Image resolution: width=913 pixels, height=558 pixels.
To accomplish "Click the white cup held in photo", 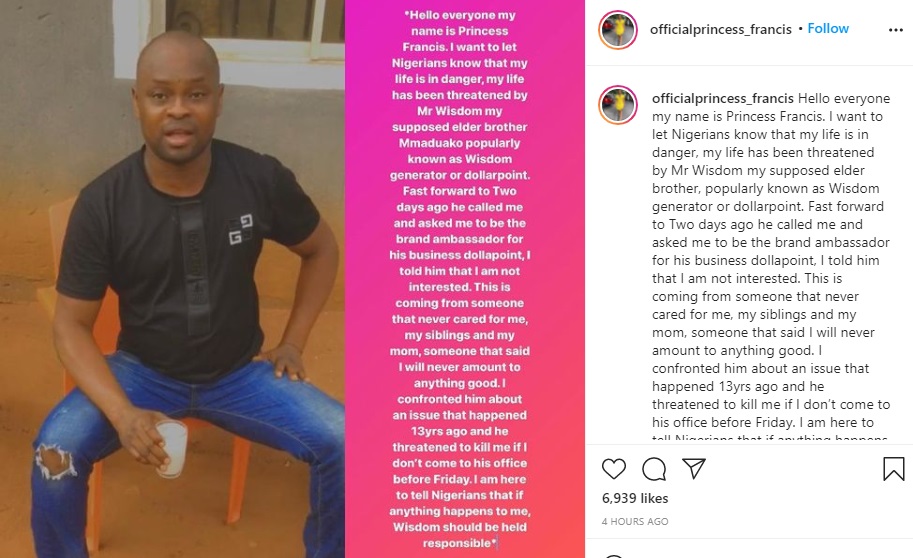I will [171, 448].
